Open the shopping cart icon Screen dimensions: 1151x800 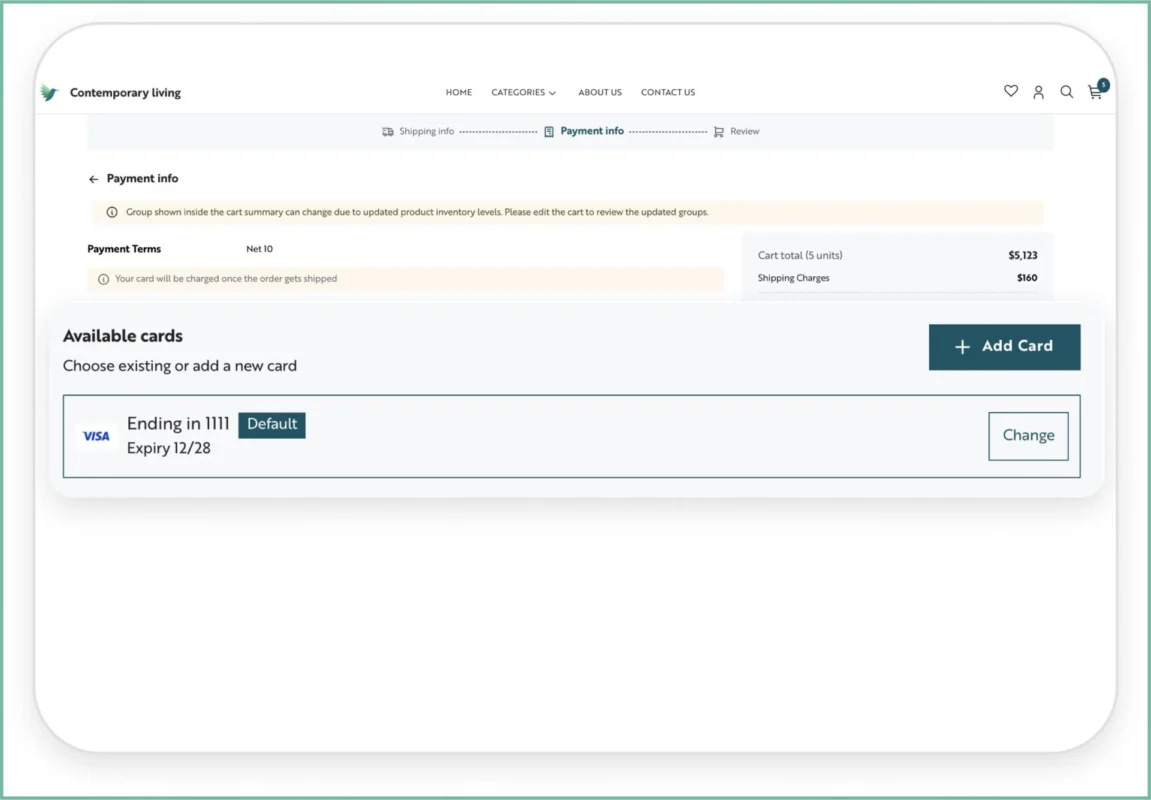coord(1095,92)
